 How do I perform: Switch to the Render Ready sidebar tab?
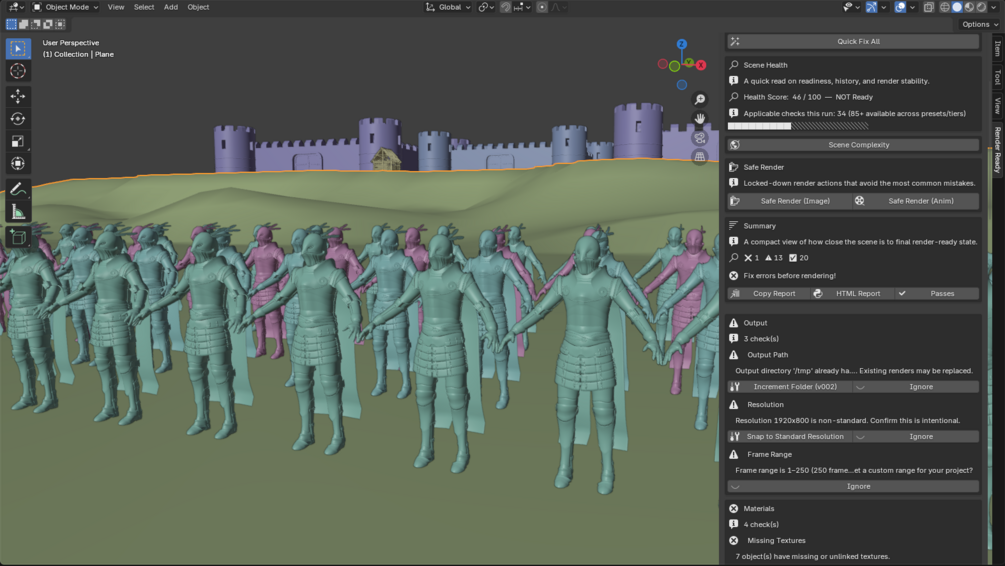pyautogui.click(x=998, y=149)
